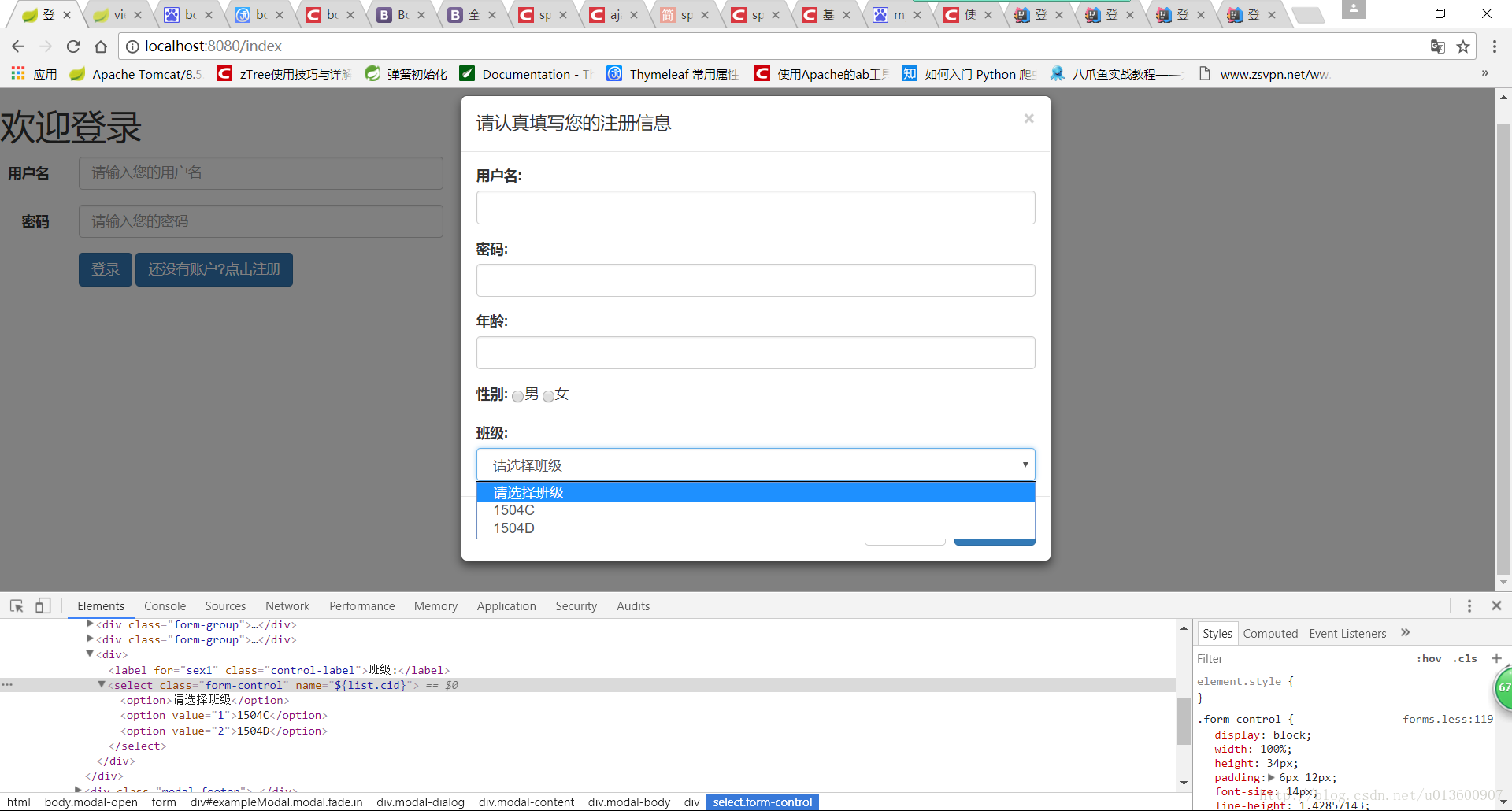The image size is (1512, 811).
Task: Open the Chrome three-dot menu
Action: click(x=1495, y=46)
